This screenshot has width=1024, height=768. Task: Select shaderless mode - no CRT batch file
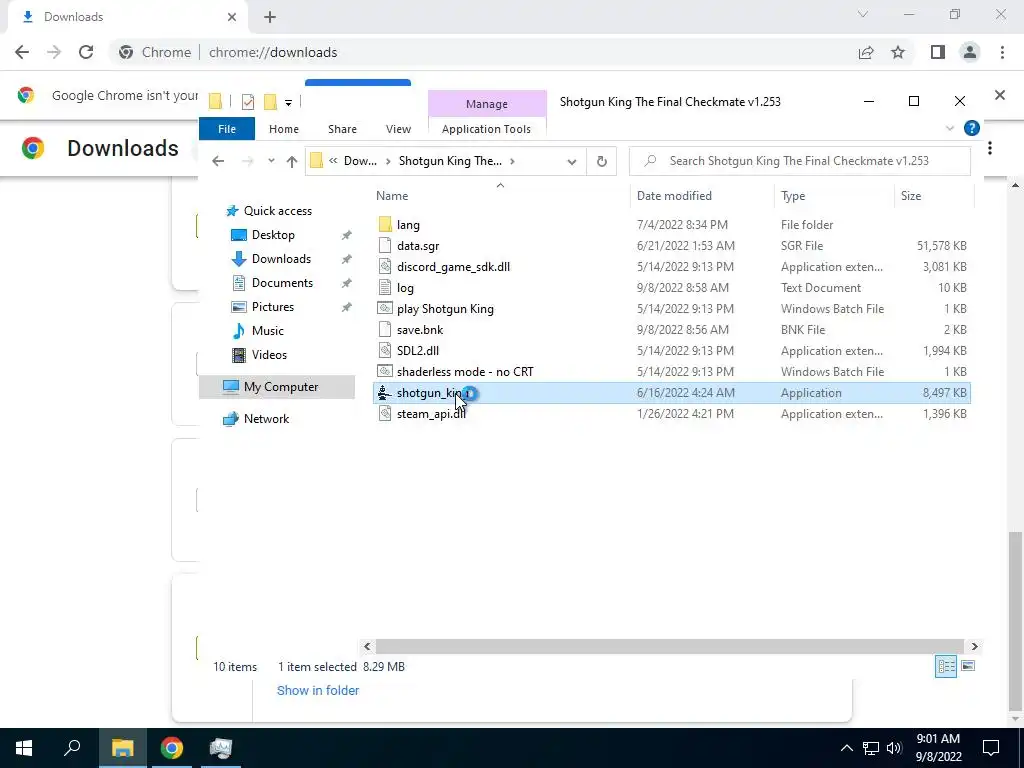pyautogui.click(x=465, y=371)
